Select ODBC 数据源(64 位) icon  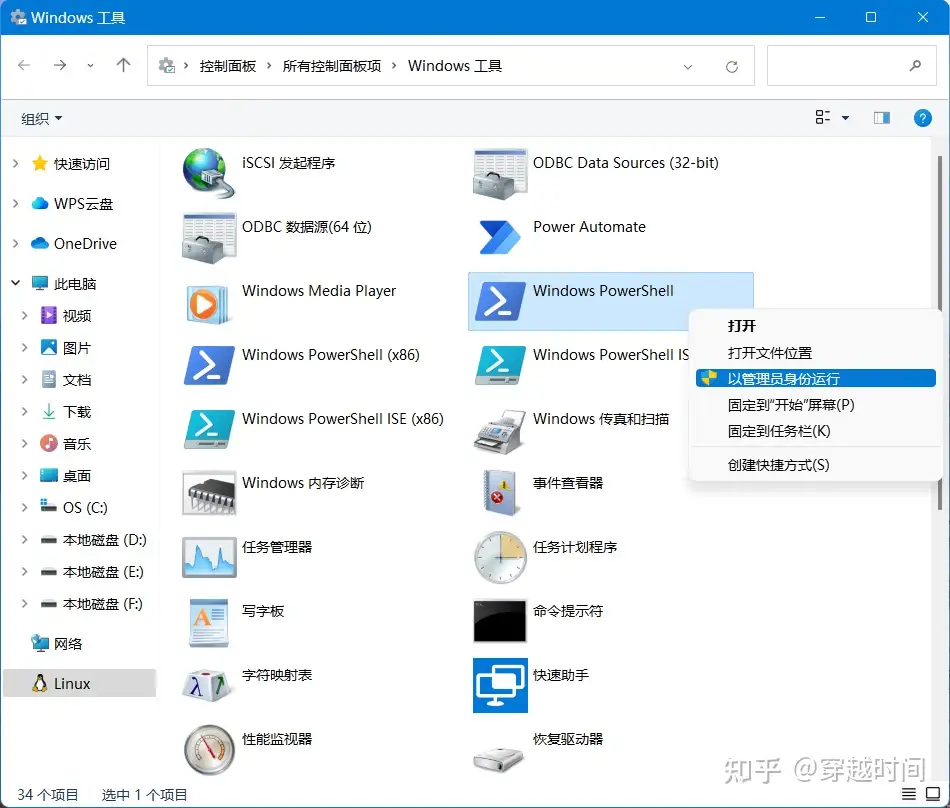[208, 237]
